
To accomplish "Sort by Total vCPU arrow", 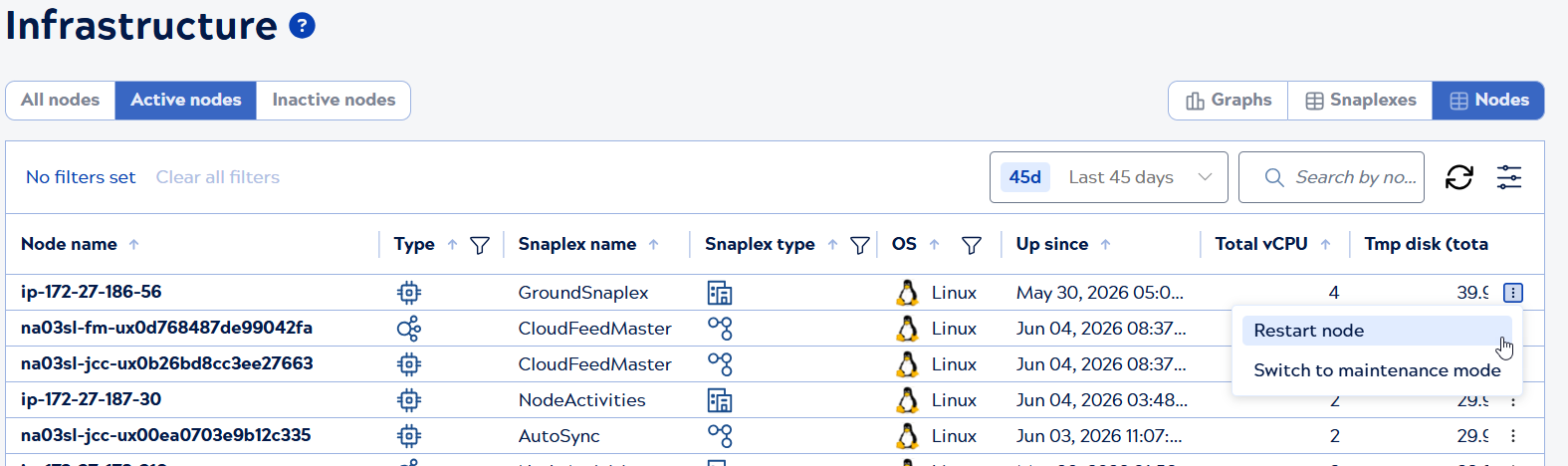I will [x=1325, y=244].
